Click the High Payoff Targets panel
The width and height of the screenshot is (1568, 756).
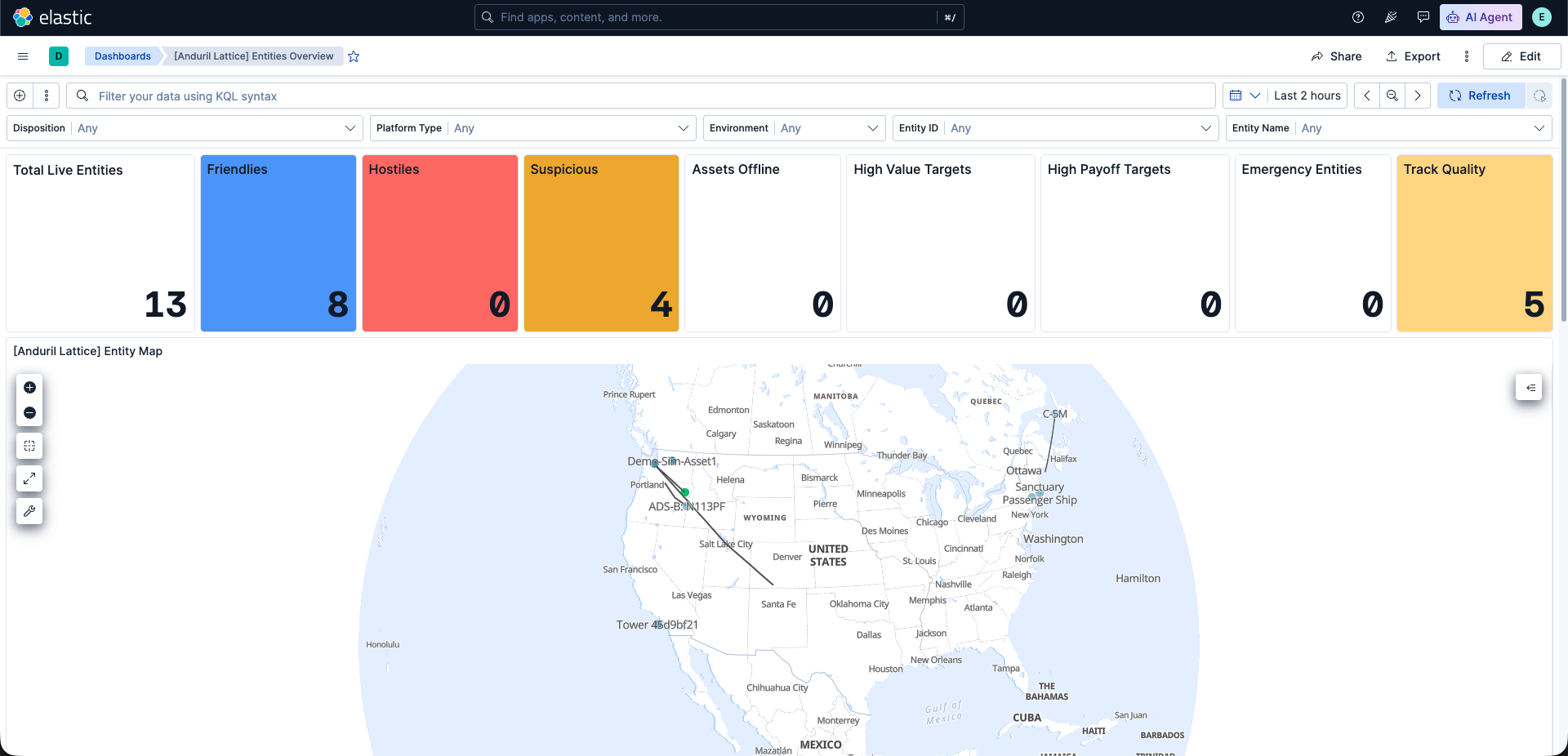pyautogui.click(x=1135, y=243)
